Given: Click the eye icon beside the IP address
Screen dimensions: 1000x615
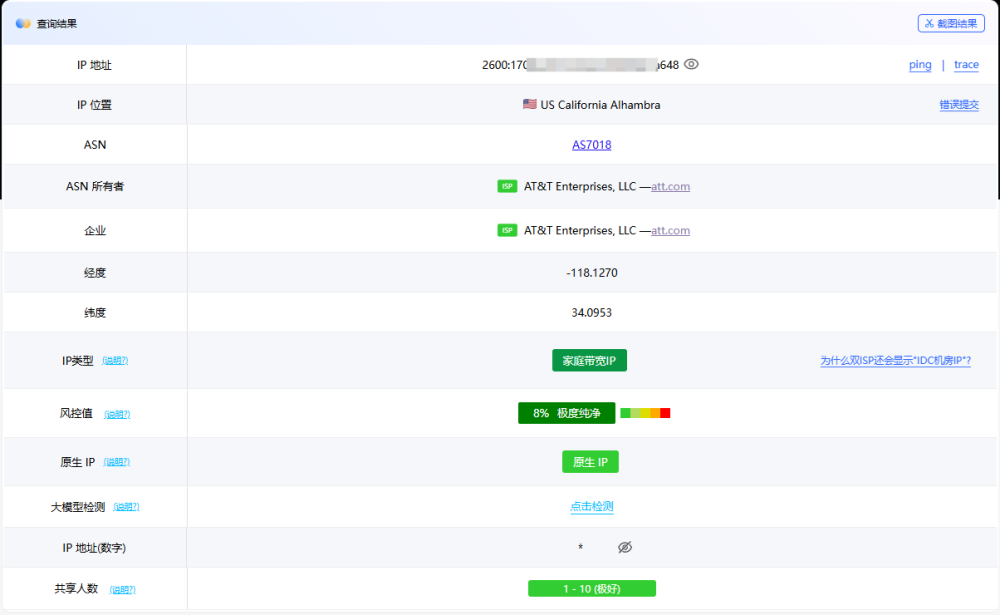Looking at the screenshot, I should pos(691,64).
